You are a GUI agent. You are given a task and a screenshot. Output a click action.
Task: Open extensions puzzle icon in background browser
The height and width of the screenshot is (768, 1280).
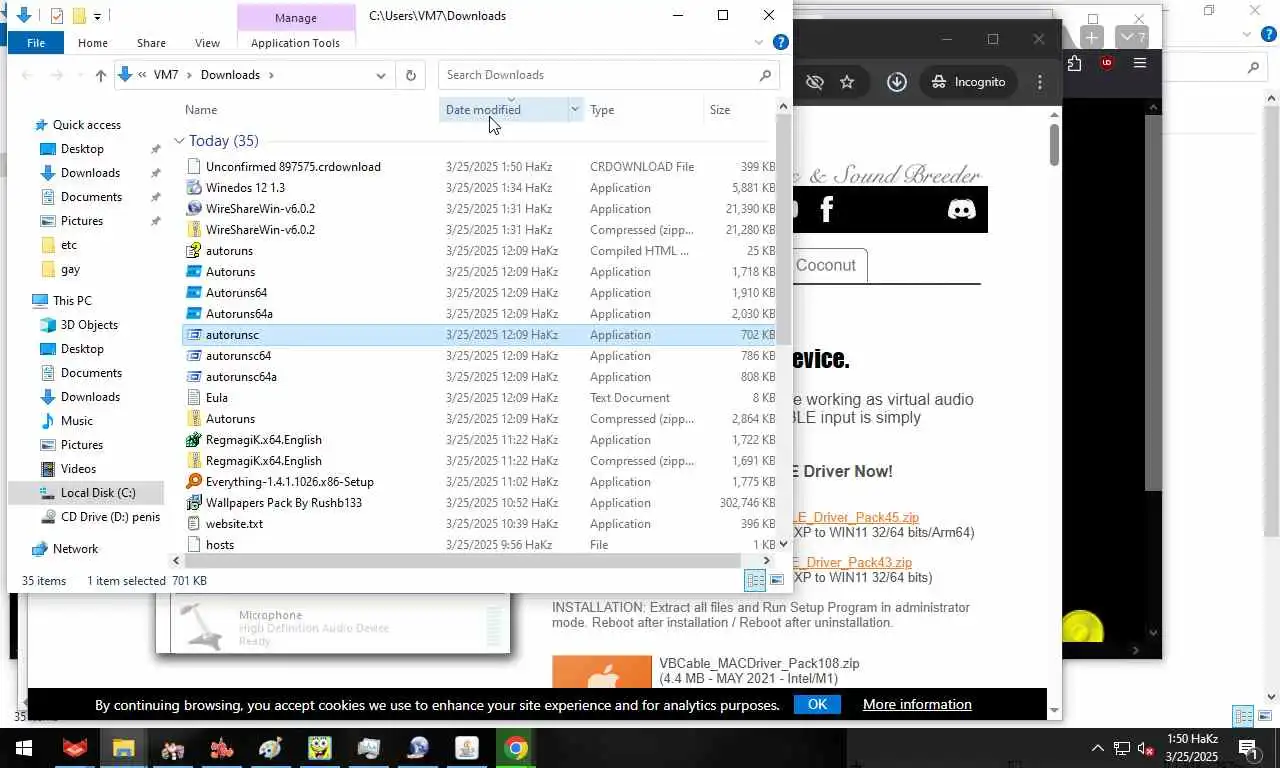click(x=1074, y=63)
